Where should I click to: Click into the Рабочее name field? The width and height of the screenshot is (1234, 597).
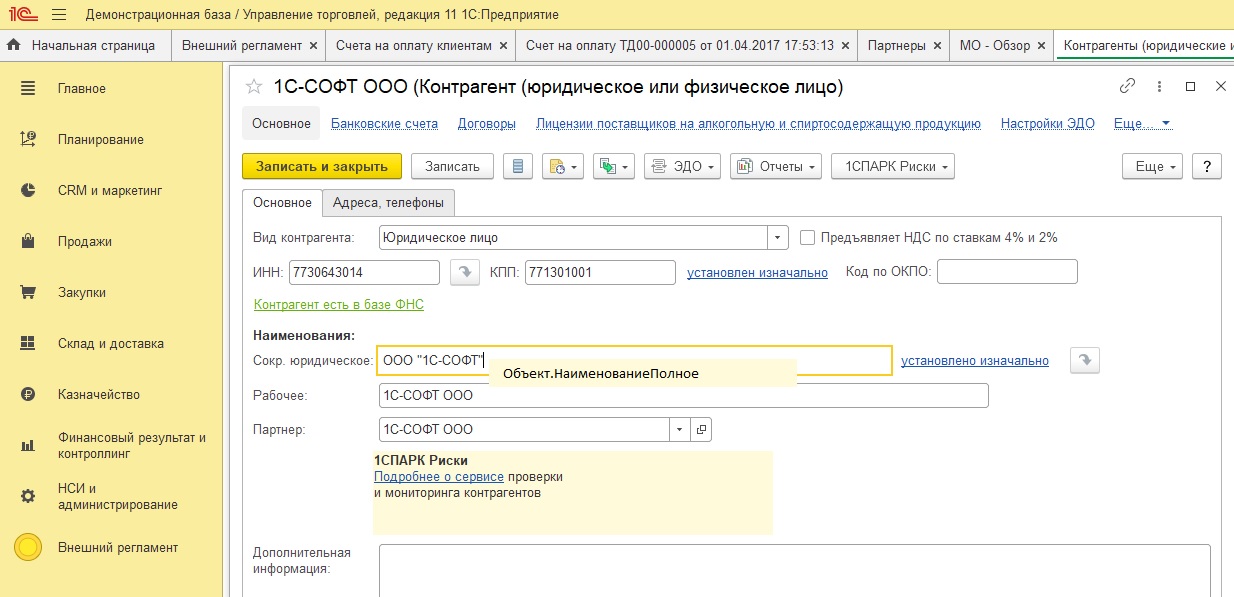(x=684, y=395)
